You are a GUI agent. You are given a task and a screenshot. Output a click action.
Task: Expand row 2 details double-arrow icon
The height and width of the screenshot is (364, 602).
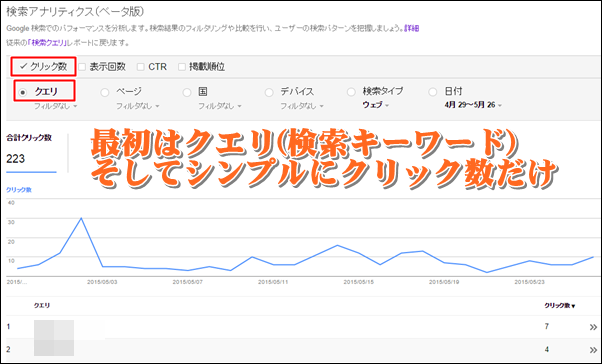(x=593, y=350)
